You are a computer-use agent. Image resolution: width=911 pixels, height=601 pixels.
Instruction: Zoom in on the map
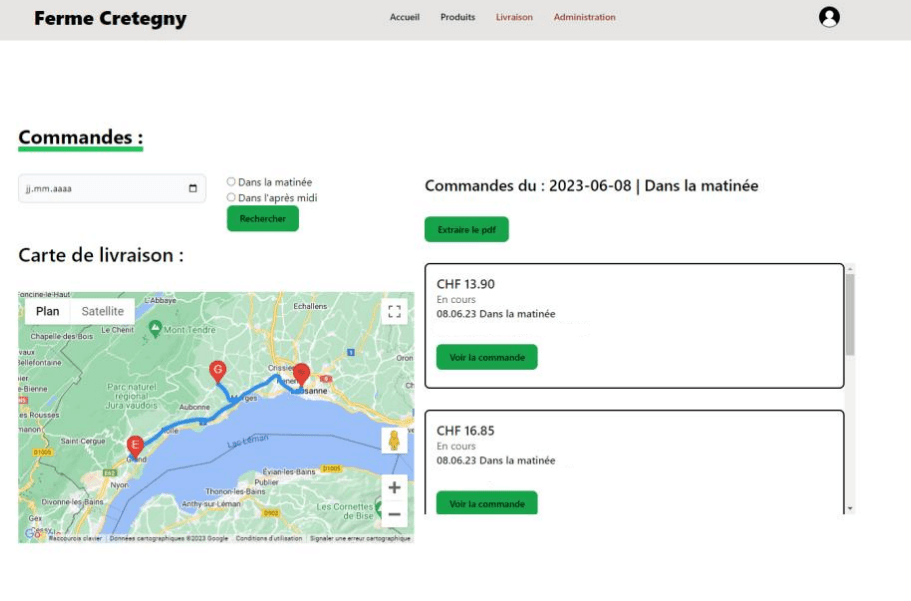pyautogui.click(x=393, y=487)
